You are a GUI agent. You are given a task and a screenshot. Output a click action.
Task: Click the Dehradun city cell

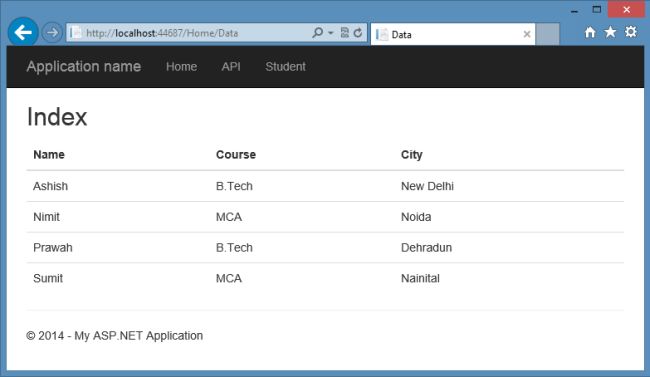click(x=427, y=248)
